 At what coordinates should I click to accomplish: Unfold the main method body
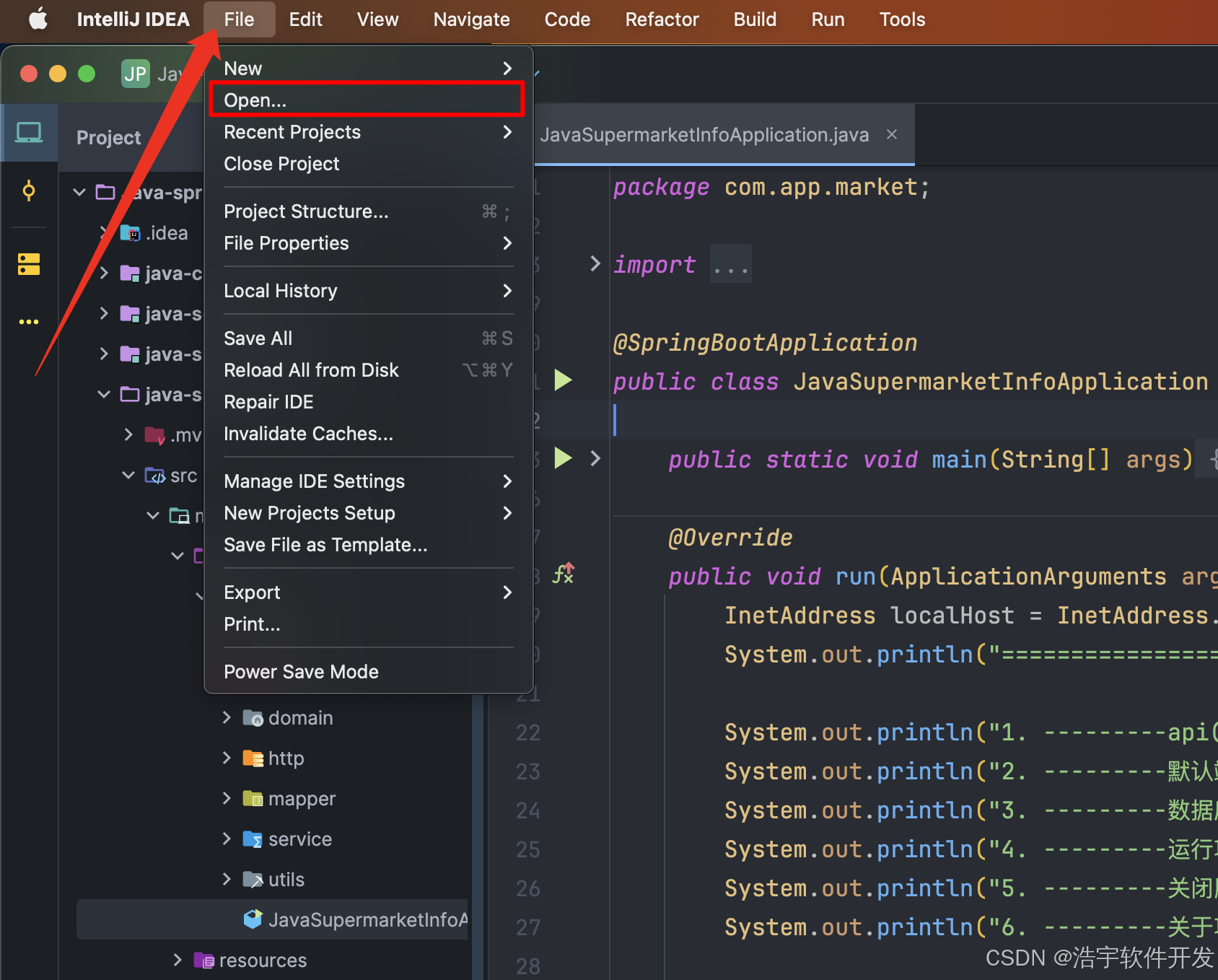tap(595, 458)
